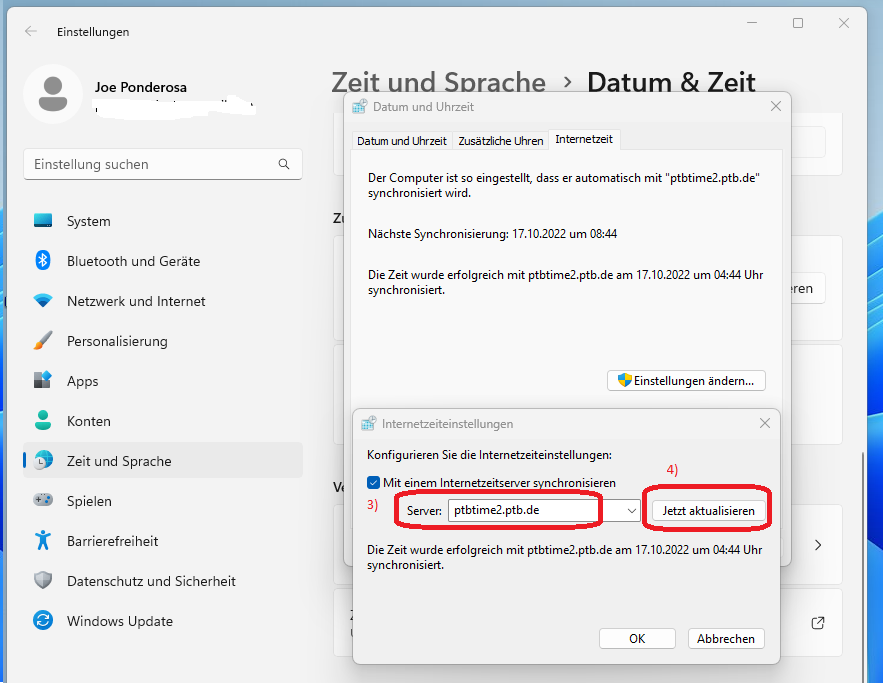Click Zeit und Sprache breadcrumb
This screenshot has width=883, height=683.
439,82
